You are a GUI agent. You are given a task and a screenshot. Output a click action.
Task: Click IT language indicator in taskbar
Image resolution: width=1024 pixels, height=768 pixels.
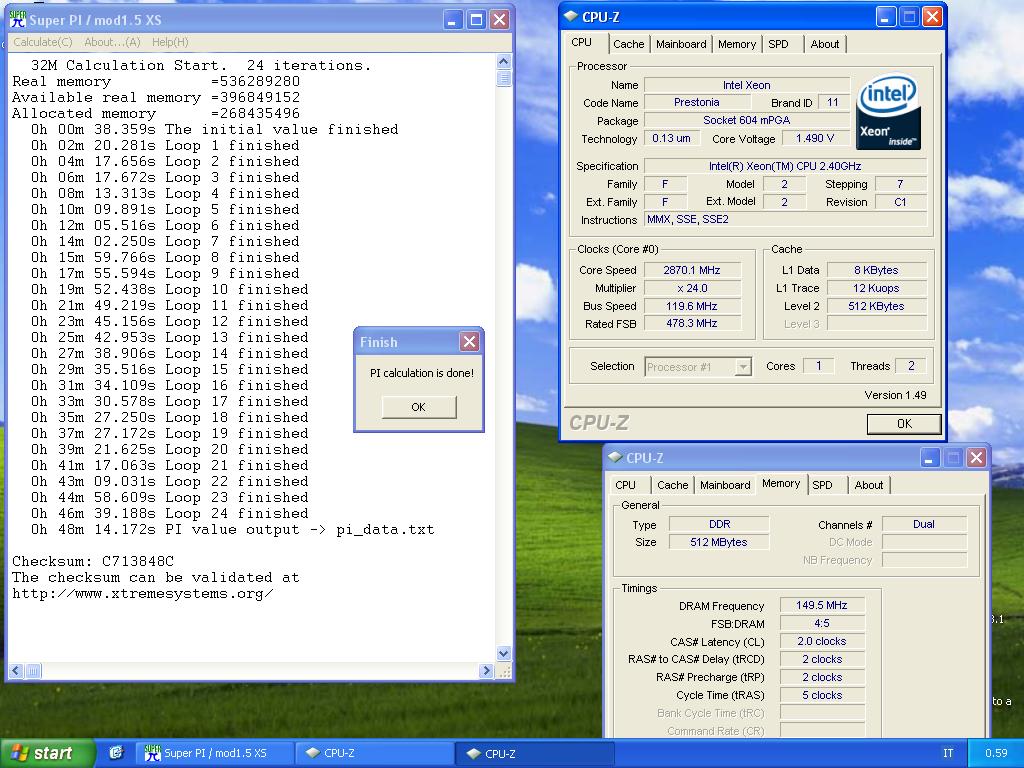pos(948,753)
